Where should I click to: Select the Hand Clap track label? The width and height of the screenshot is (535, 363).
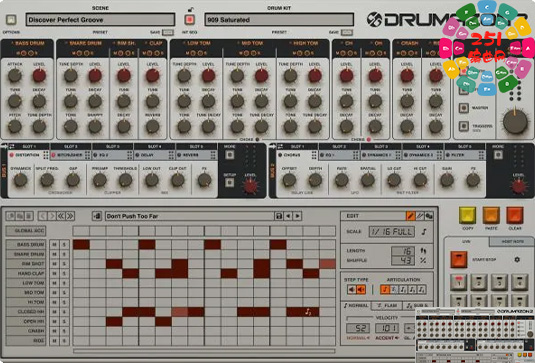click(x=26, y=273)
